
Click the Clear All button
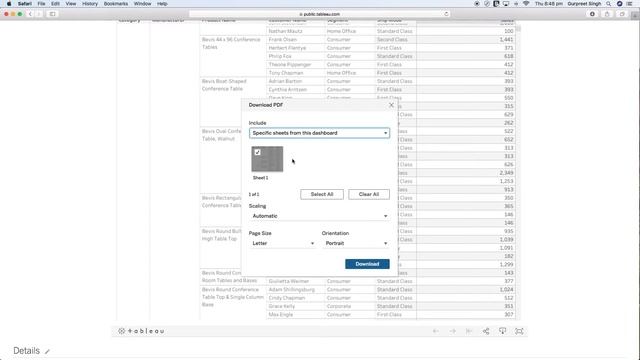pos(369,194)
